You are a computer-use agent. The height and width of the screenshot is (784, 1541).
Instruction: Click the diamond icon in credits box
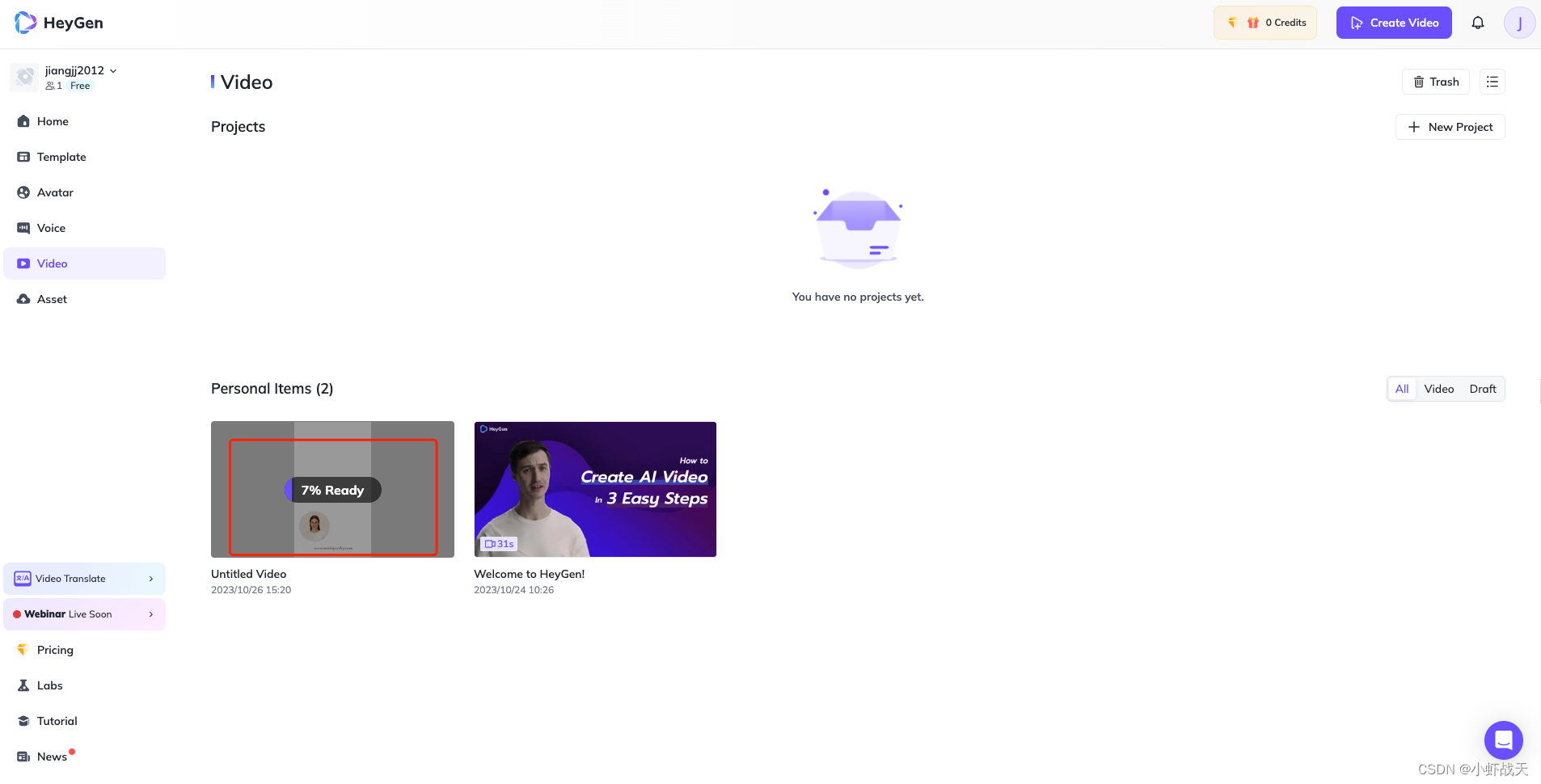click(1232, 23)
